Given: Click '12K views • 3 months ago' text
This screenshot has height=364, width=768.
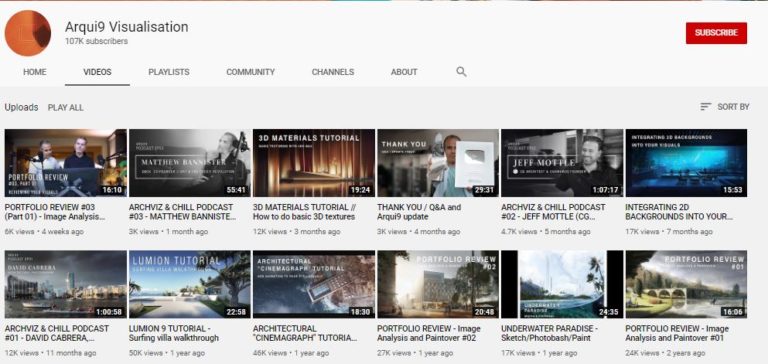Looking at the screenshot, I should pyautogui.click(x=296, y=231).
